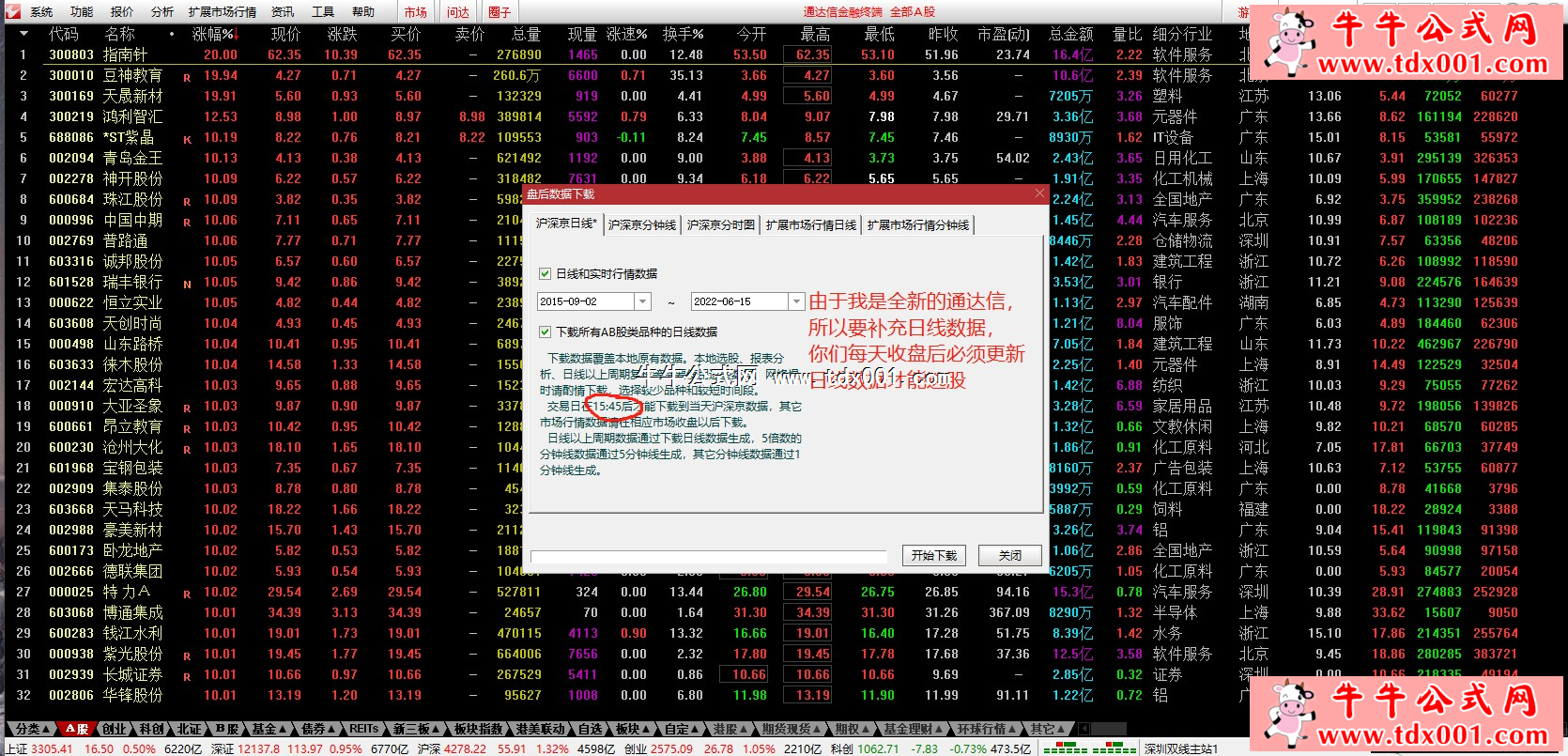Screen dimensions: 1568x756
Task: Select the 创业 bottom tab
Action: [x=114, y=729]
